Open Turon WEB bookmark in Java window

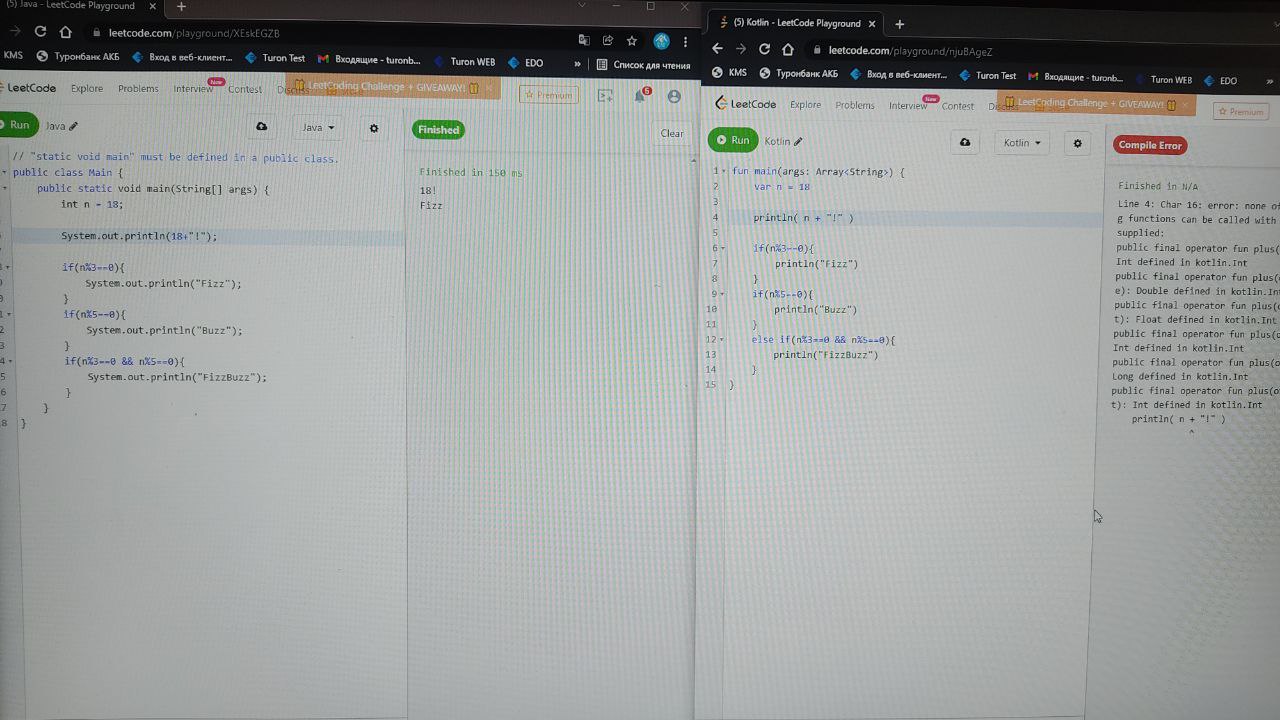point(465,61)
